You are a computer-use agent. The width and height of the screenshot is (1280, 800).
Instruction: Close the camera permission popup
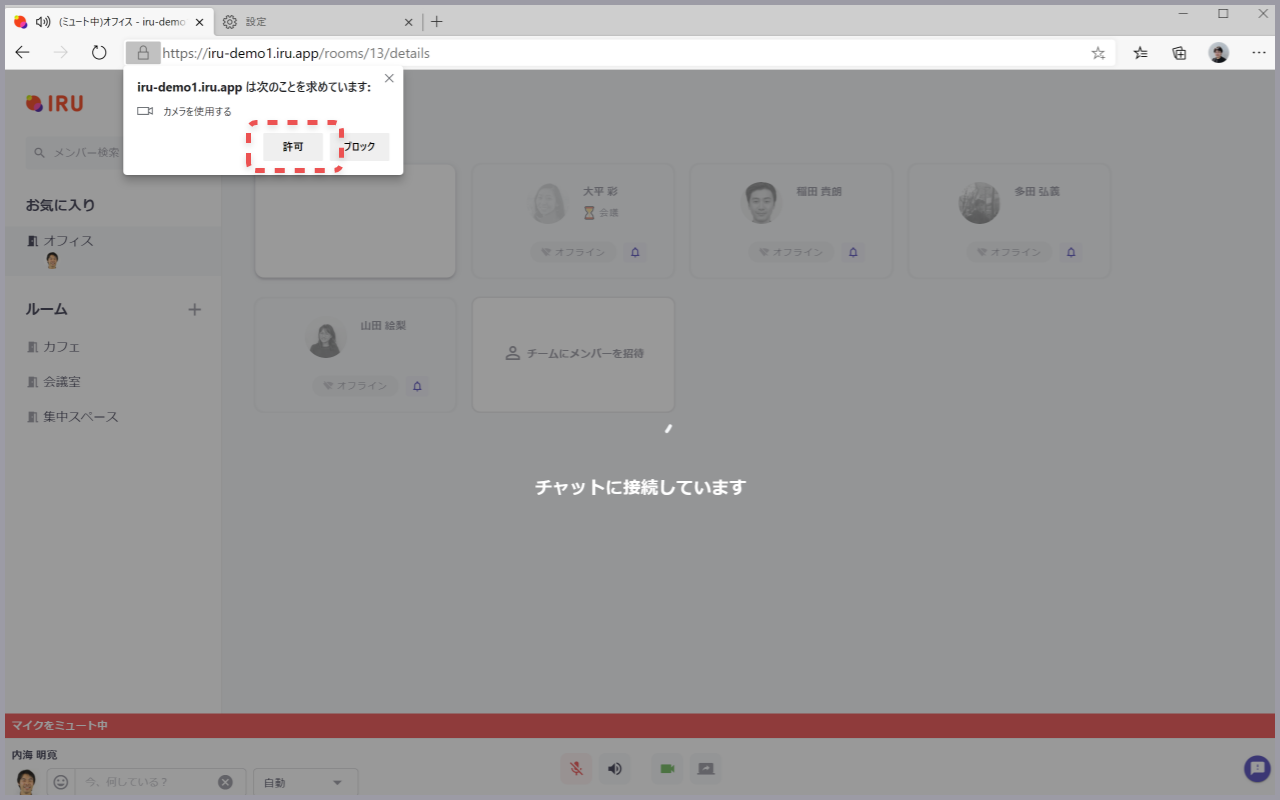pos(389,78)
